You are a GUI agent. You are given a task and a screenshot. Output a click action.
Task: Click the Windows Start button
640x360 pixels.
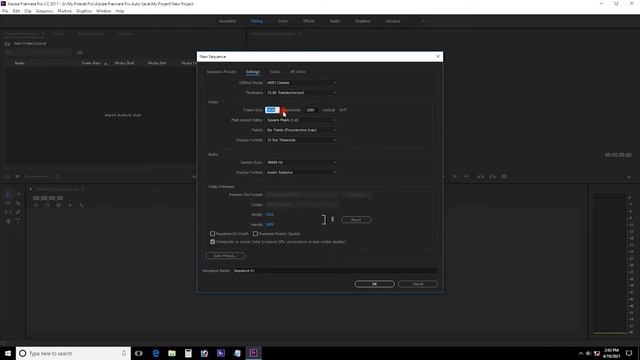pyautogui.click(x=8, y=353)
